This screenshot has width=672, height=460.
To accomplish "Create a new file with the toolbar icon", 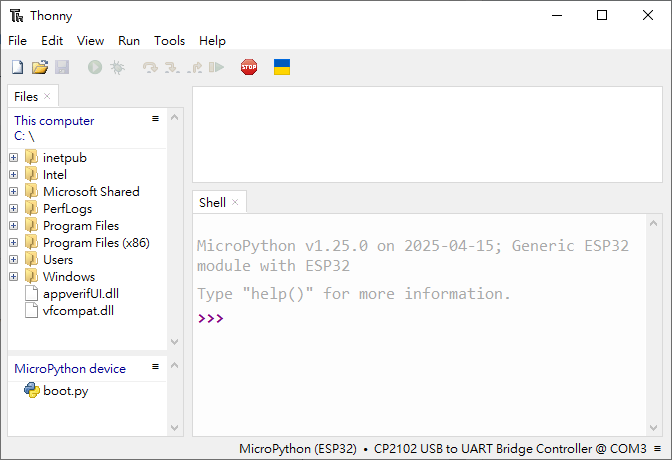I will coord(18,67).
